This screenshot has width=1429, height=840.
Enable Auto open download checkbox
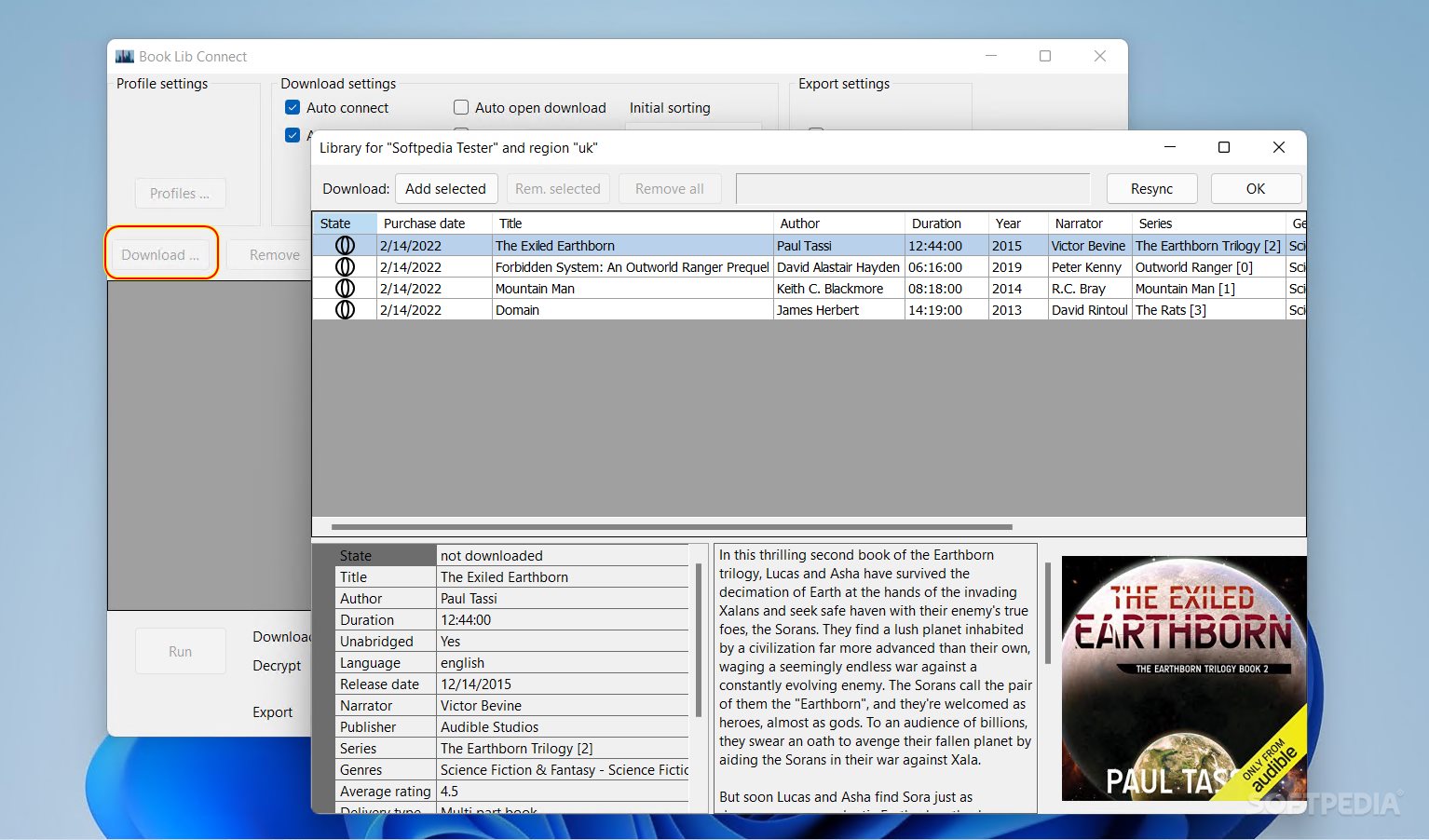(x=461, y=107)
